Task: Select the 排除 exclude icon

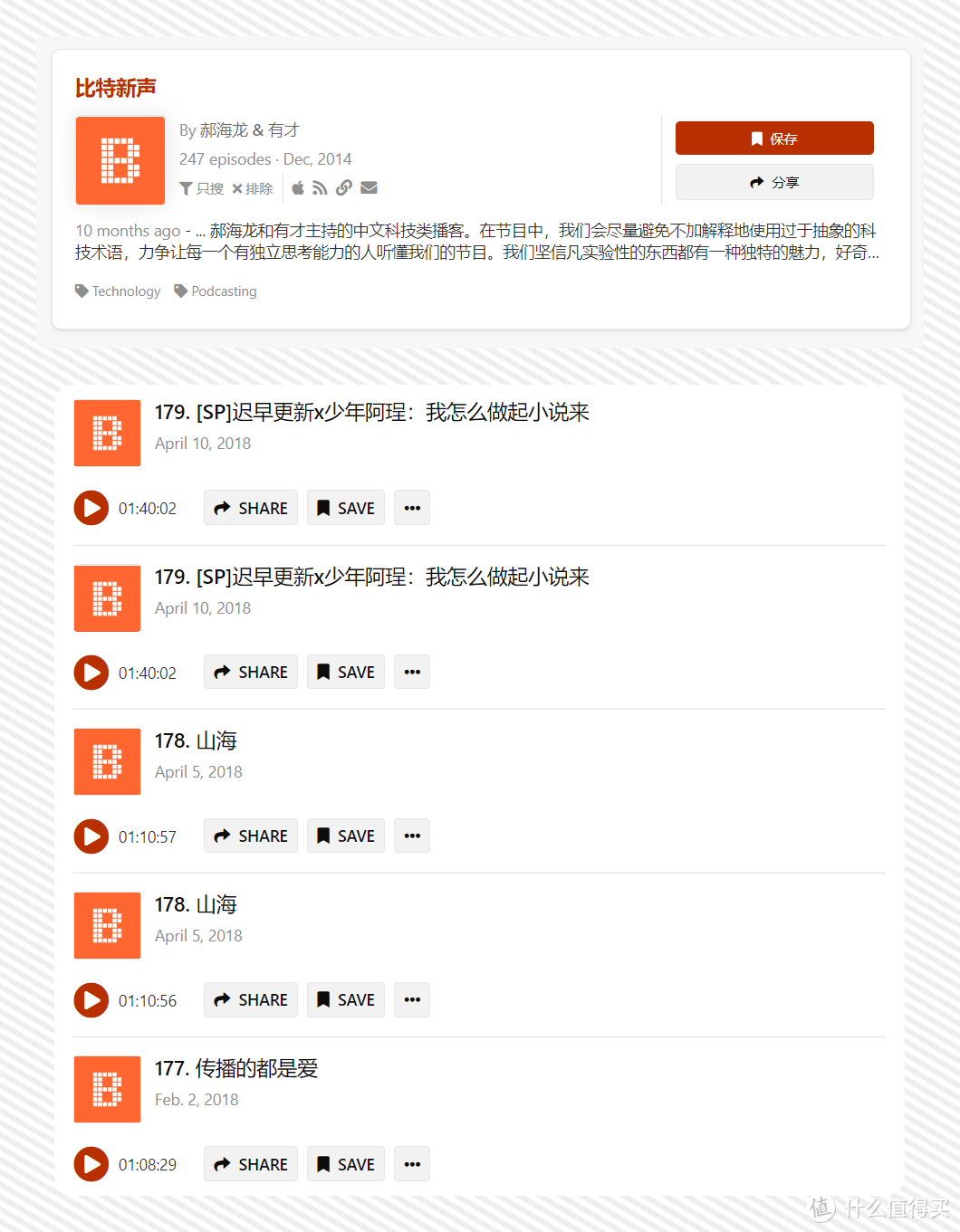Action: 253,187
